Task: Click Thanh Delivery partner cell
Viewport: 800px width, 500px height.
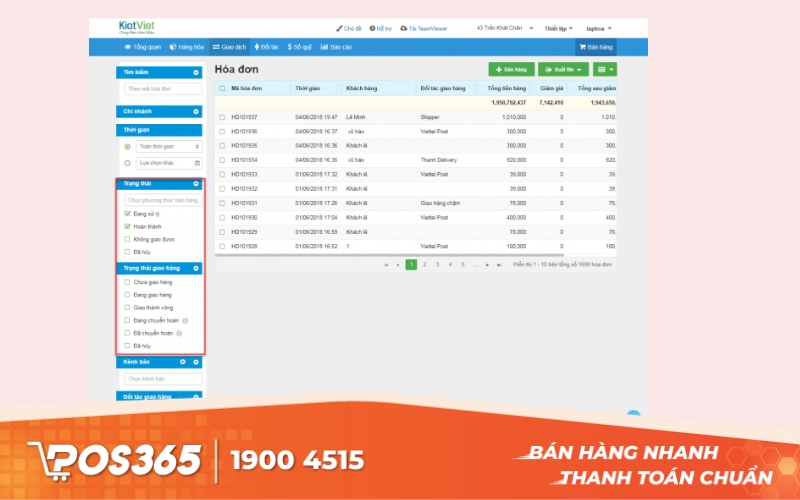Action: (x=438, y=160)
